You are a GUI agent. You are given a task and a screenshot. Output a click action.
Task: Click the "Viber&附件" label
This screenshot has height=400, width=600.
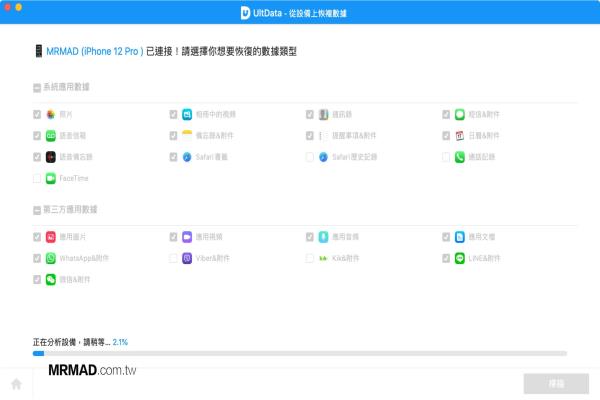(213, 258)
